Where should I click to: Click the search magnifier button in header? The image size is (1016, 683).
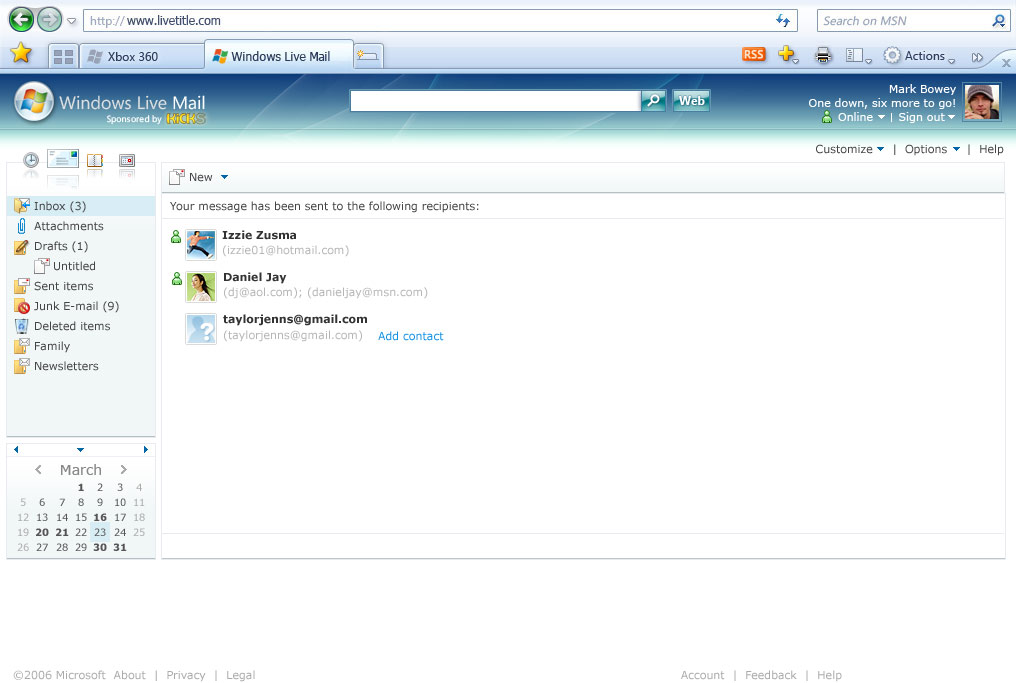(x=653, y=100)
